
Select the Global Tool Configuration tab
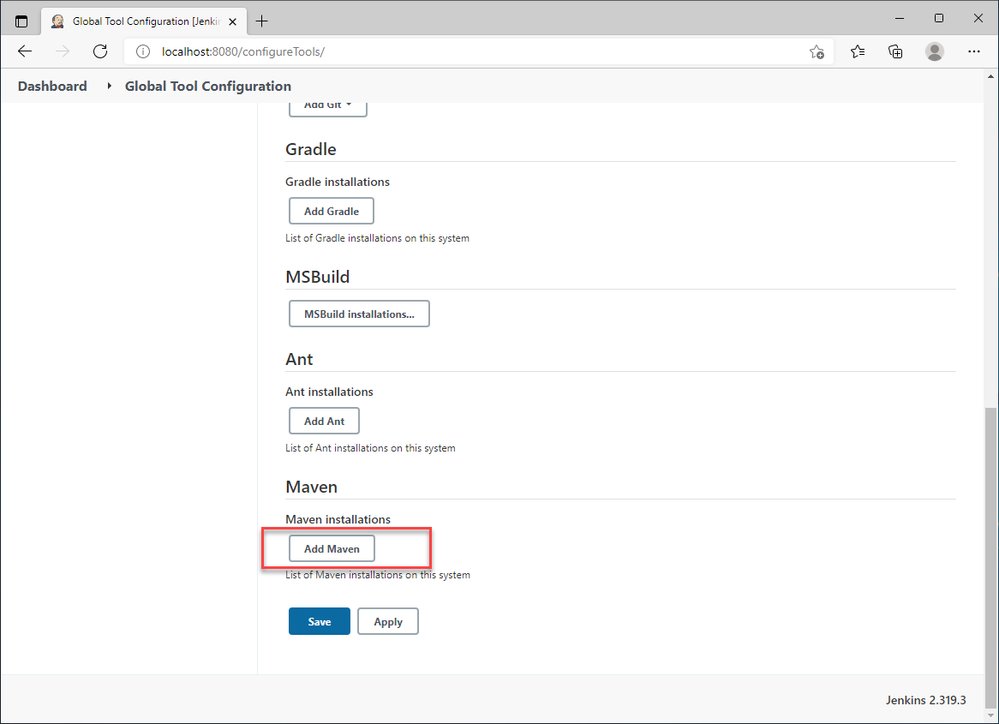[144, 21]
